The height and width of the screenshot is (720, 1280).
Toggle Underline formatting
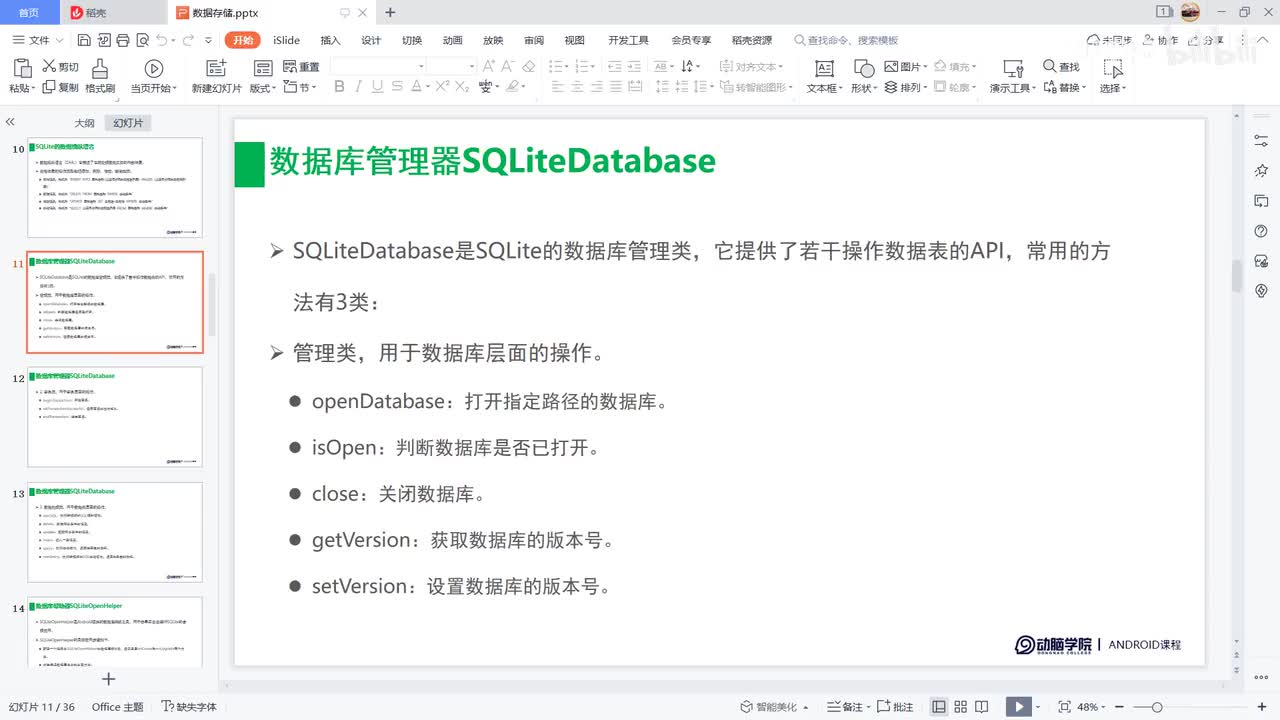click(379, 87)
